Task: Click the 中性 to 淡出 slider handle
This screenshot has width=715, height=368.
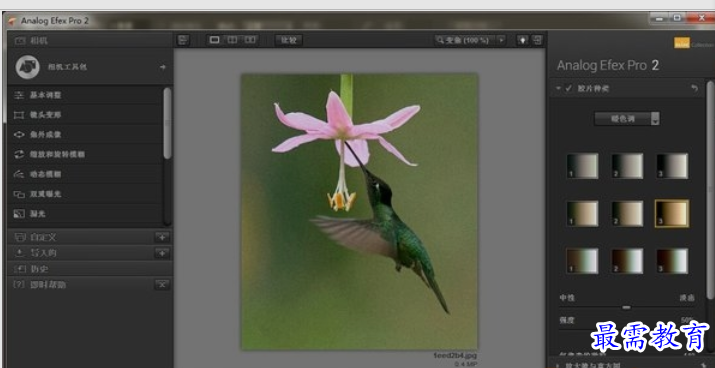Action: pos(627,308)
